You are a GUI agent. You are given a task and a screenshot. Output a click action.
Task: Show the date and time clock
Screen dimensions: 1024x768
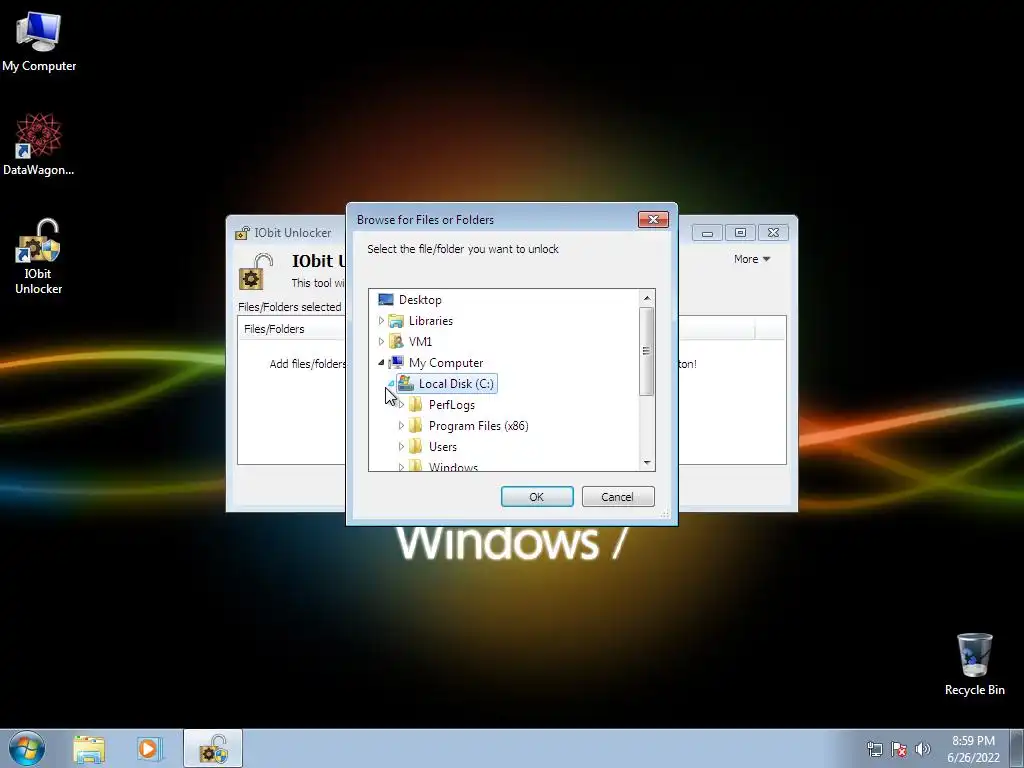click(x=973, y=749)
